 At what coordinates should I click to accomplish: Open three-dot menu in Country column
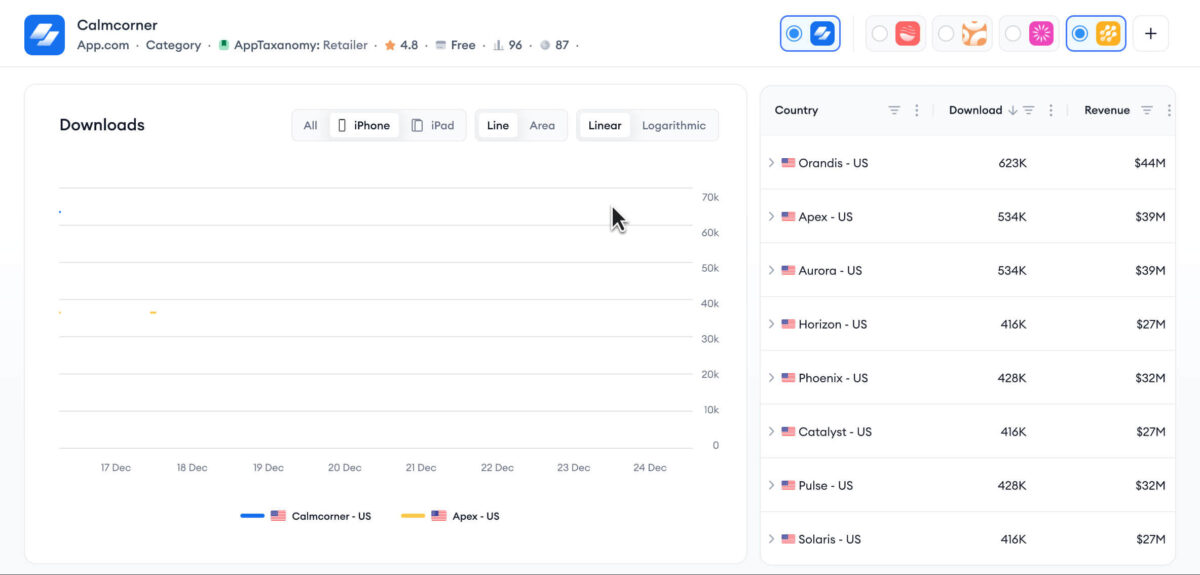click(917, 110)
